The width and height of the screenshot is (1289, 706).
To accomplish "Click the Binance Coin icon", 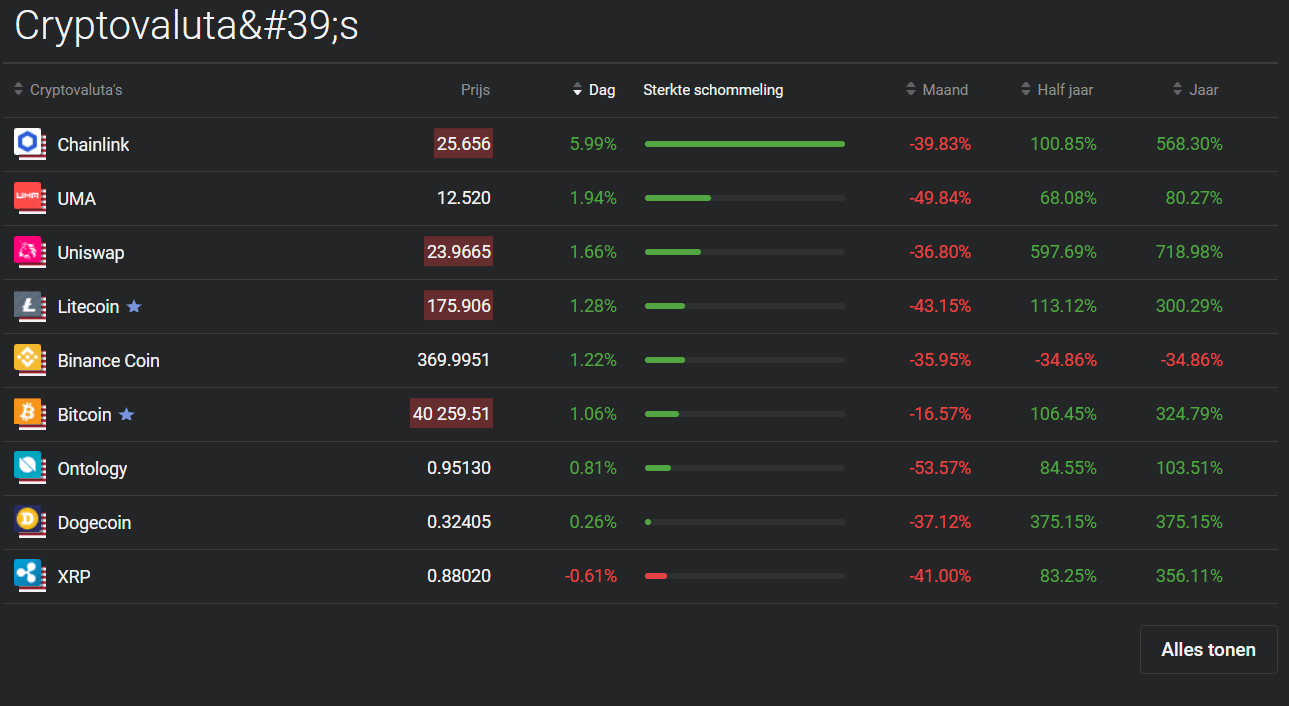I will 29,359.
